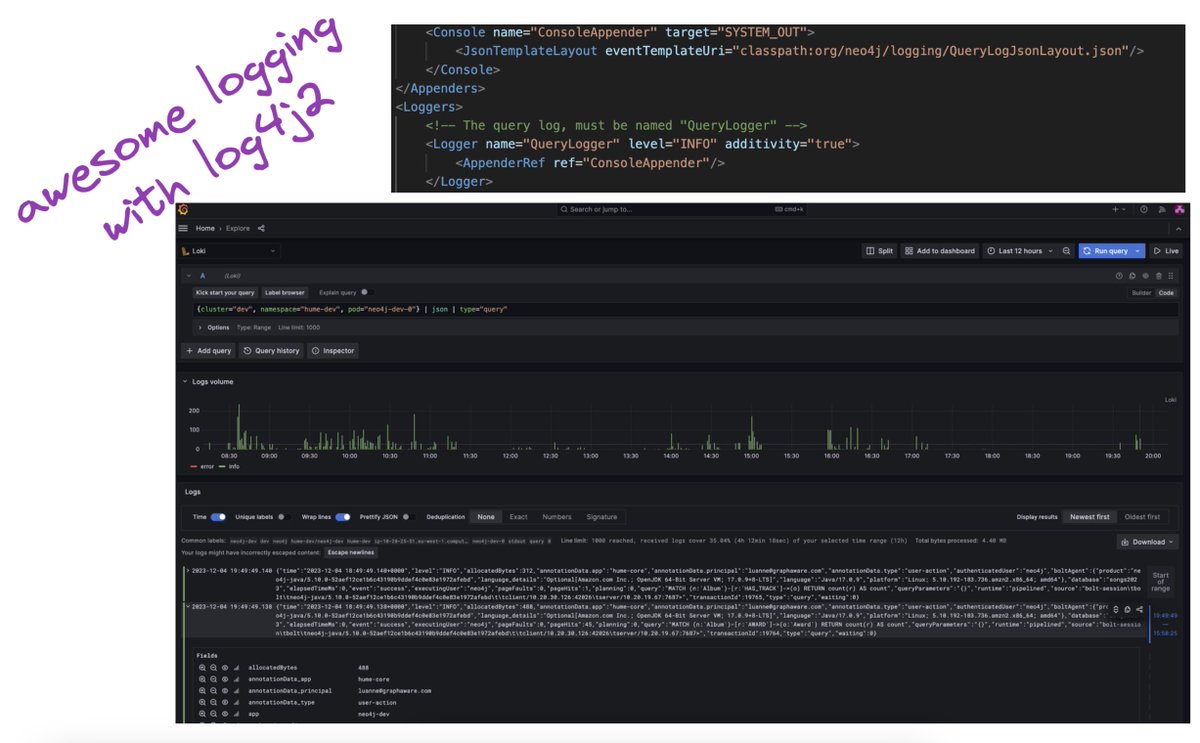Click the query A help icon

(x=1120, y=275)
